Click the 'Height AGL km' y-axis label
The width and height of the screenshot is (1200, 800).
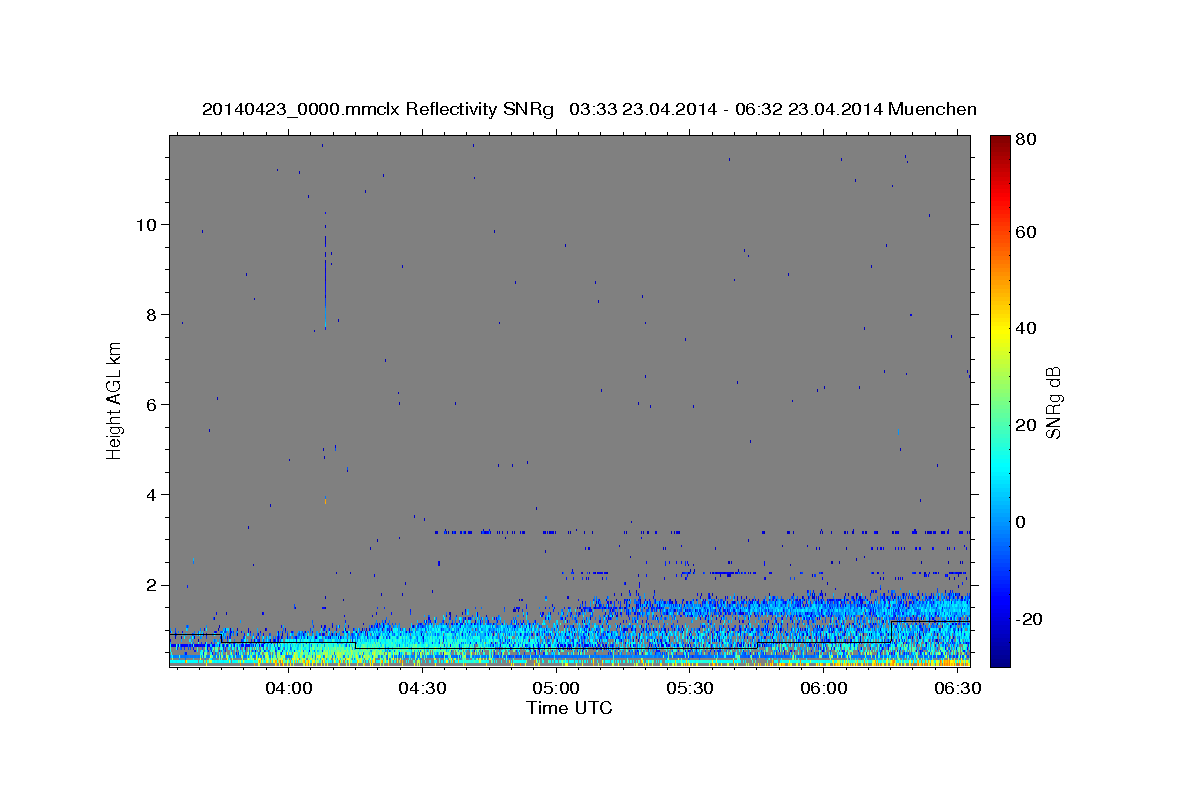114,400
